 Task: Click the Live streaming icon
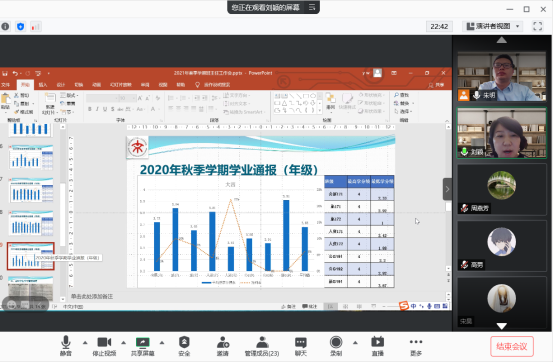[x=377, y=342]
